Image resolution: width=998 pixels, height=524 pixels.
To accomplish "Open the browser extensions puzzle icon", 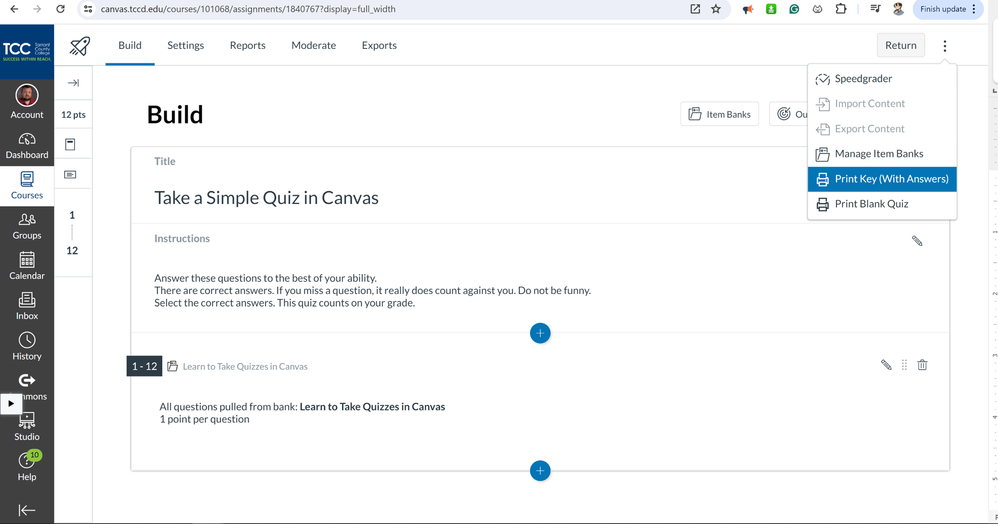I will tap(841, 9).
